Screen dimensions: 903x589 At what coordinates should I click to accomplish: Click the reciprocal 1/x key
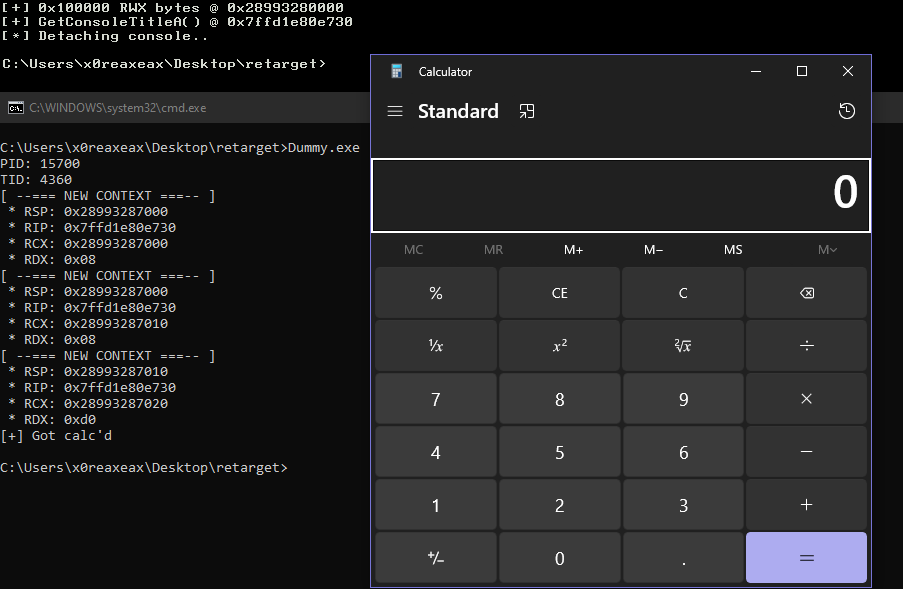tap(436, 345)
